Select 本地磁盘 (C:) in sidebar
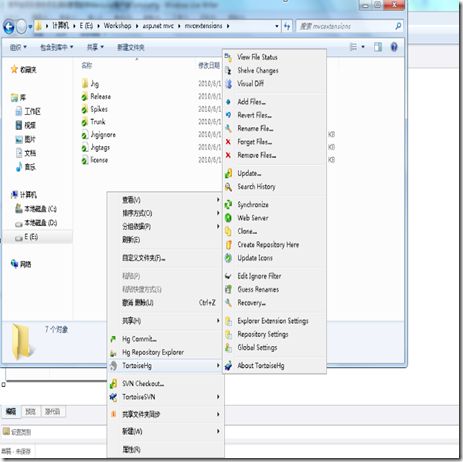Image resolution: width=463 pixels, height=462 pixels. 37,209
